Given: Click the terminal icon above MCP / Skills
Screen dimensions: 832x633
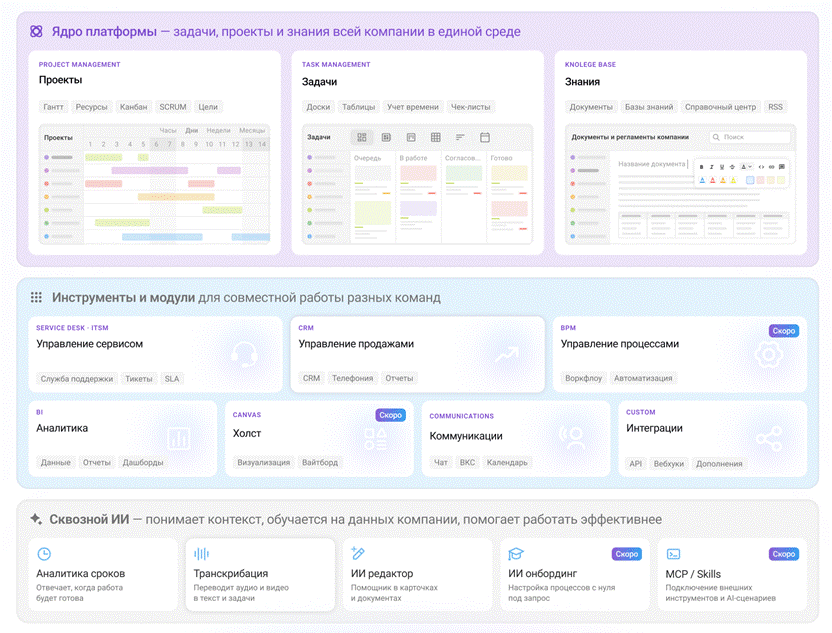Looking at the screenshot, I should [x=673, y=554].
